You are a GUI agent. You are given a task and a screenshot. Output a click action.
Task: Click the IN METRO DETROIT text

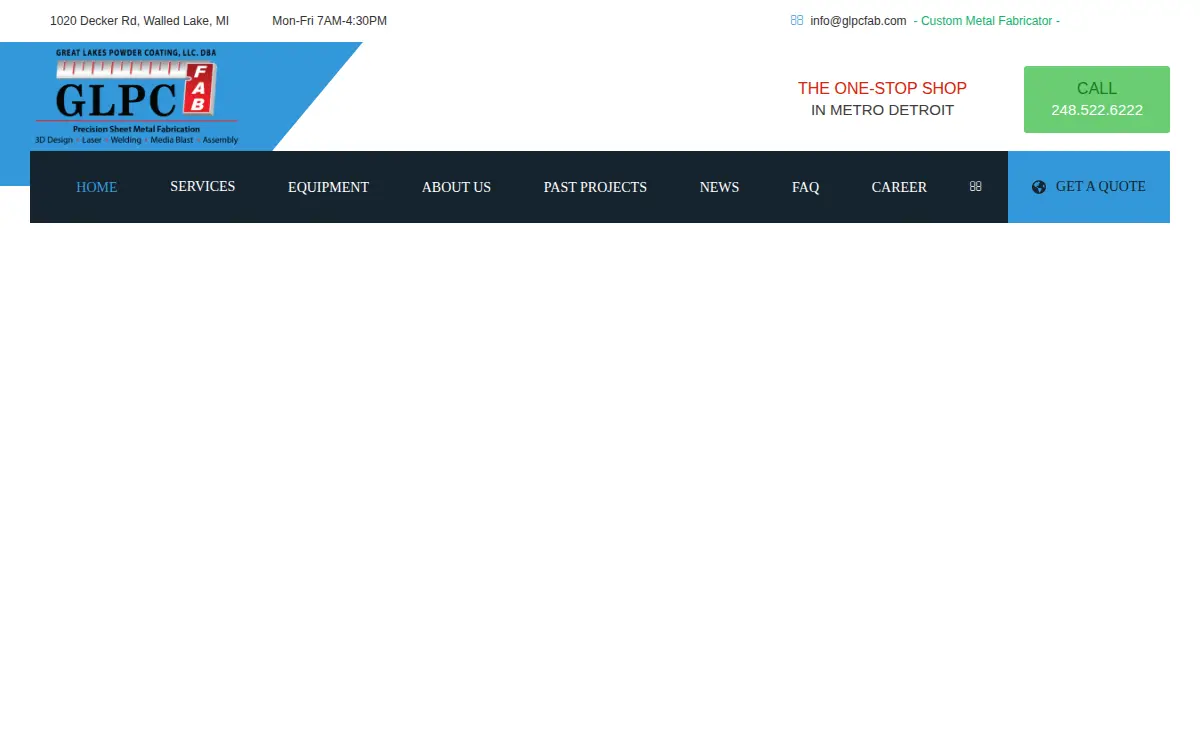click(x=882, y=110)
